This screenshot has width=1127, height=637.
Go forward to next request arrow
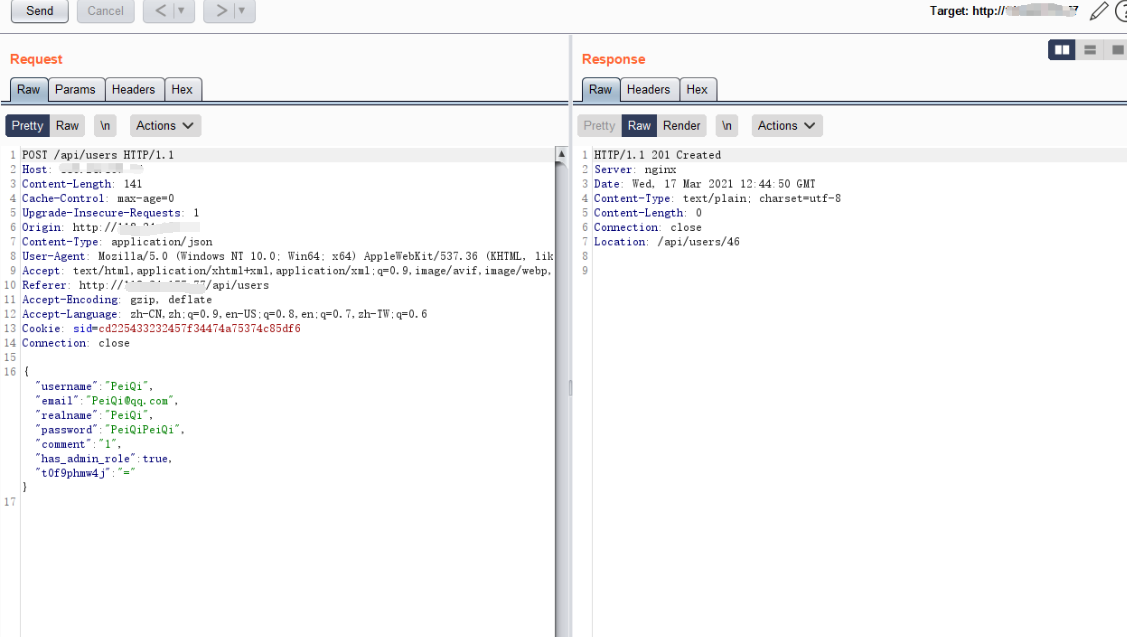[x=220, y=11]
